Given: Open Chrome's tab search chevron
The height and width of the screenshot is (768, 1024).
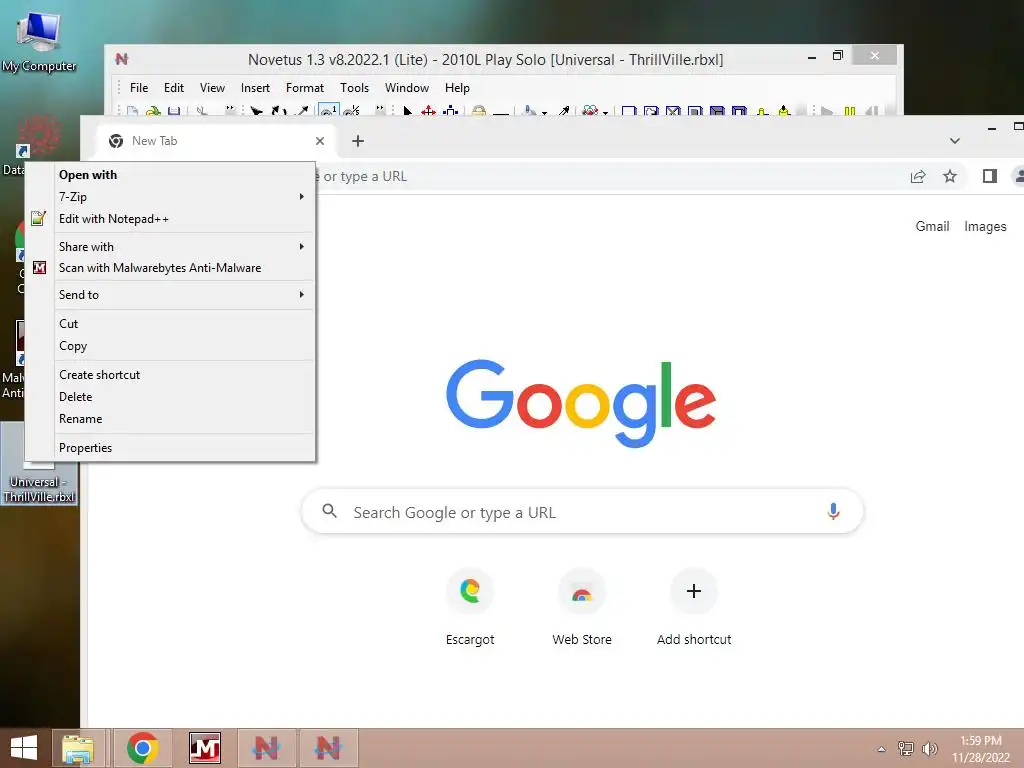Looking at the screenshot, I should pyautogui.click(x=955, y=140).
